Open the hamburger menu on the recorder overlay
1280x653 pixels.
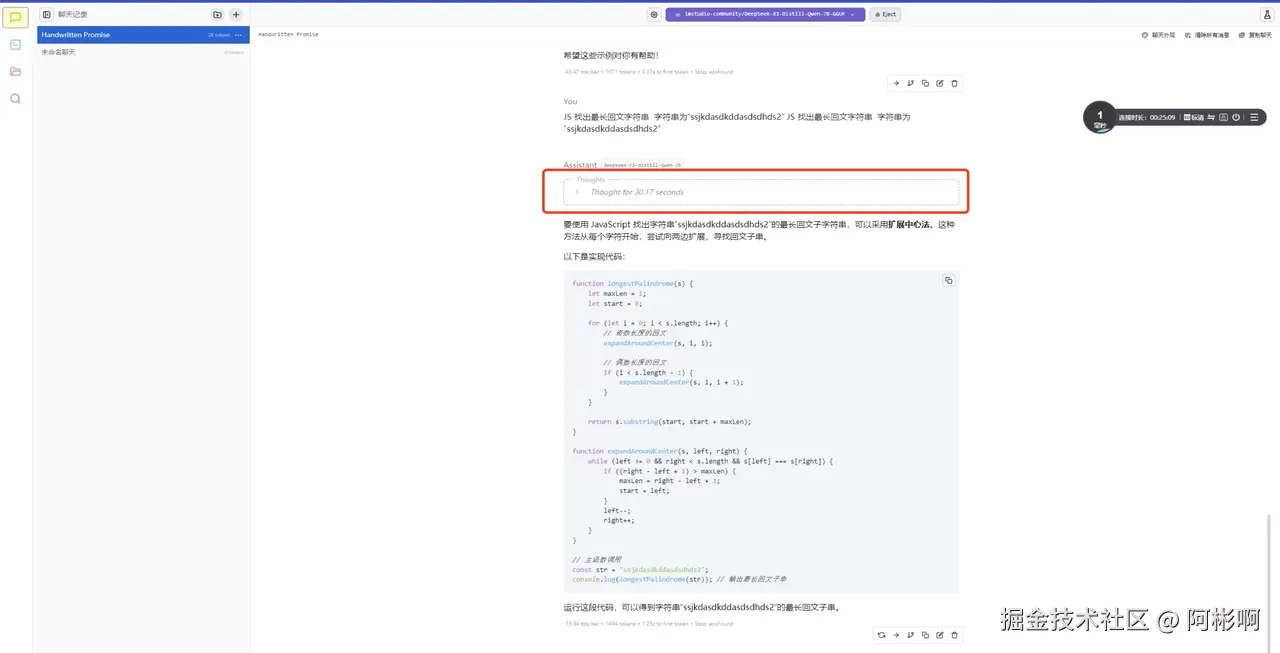pos(1256,117)
